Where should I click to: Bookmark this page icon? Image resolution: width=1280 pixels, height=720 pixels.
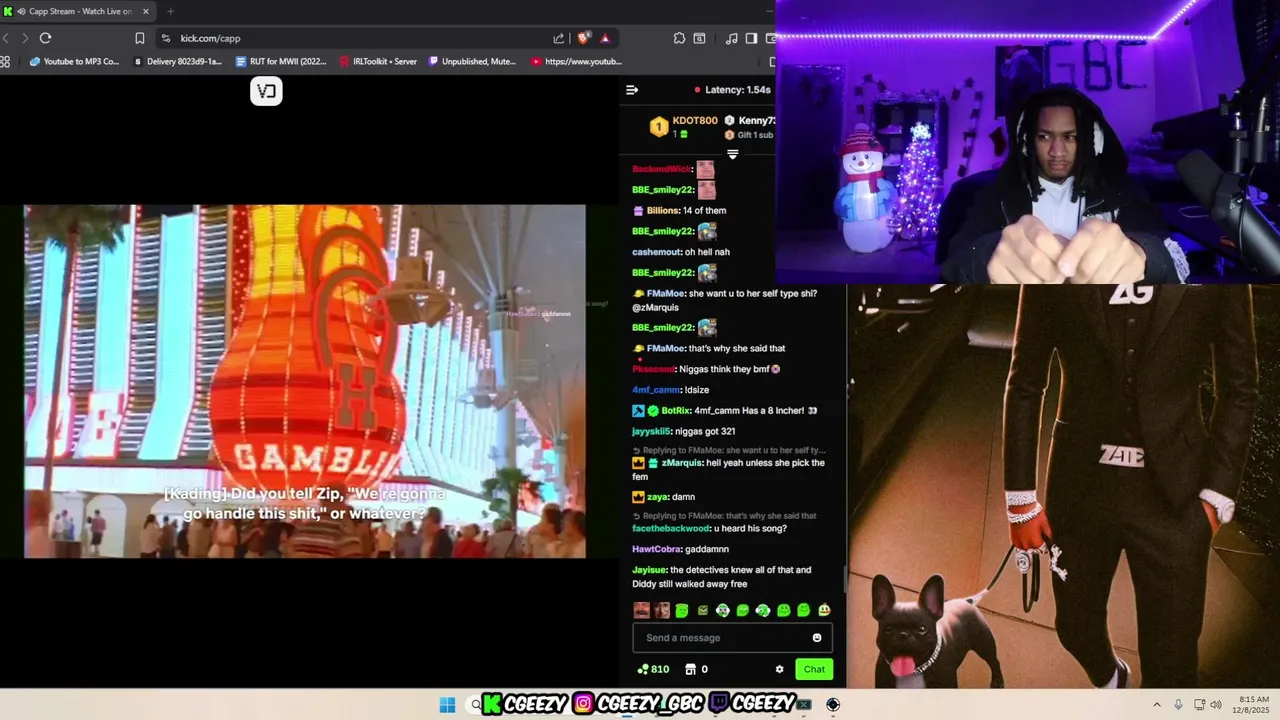[x=140, y=38]
